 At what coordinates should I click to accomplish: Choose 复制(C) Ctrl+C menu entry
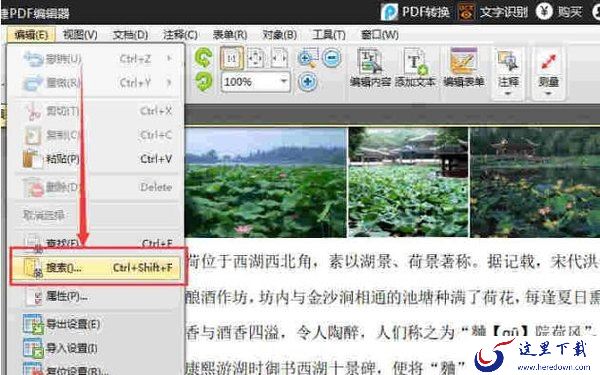coord(96,135)
